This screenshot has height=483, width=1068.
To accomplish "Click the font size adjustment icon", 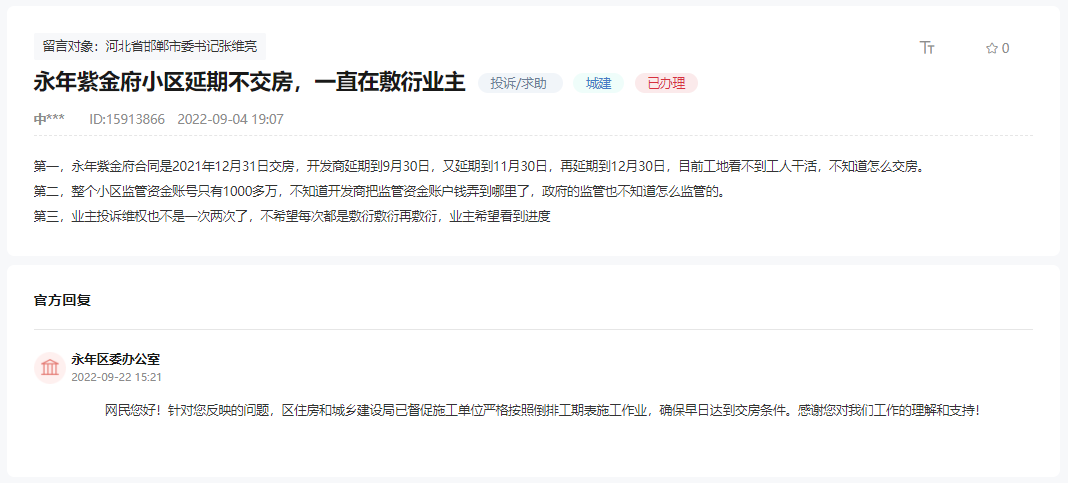I will click(927, 48).
